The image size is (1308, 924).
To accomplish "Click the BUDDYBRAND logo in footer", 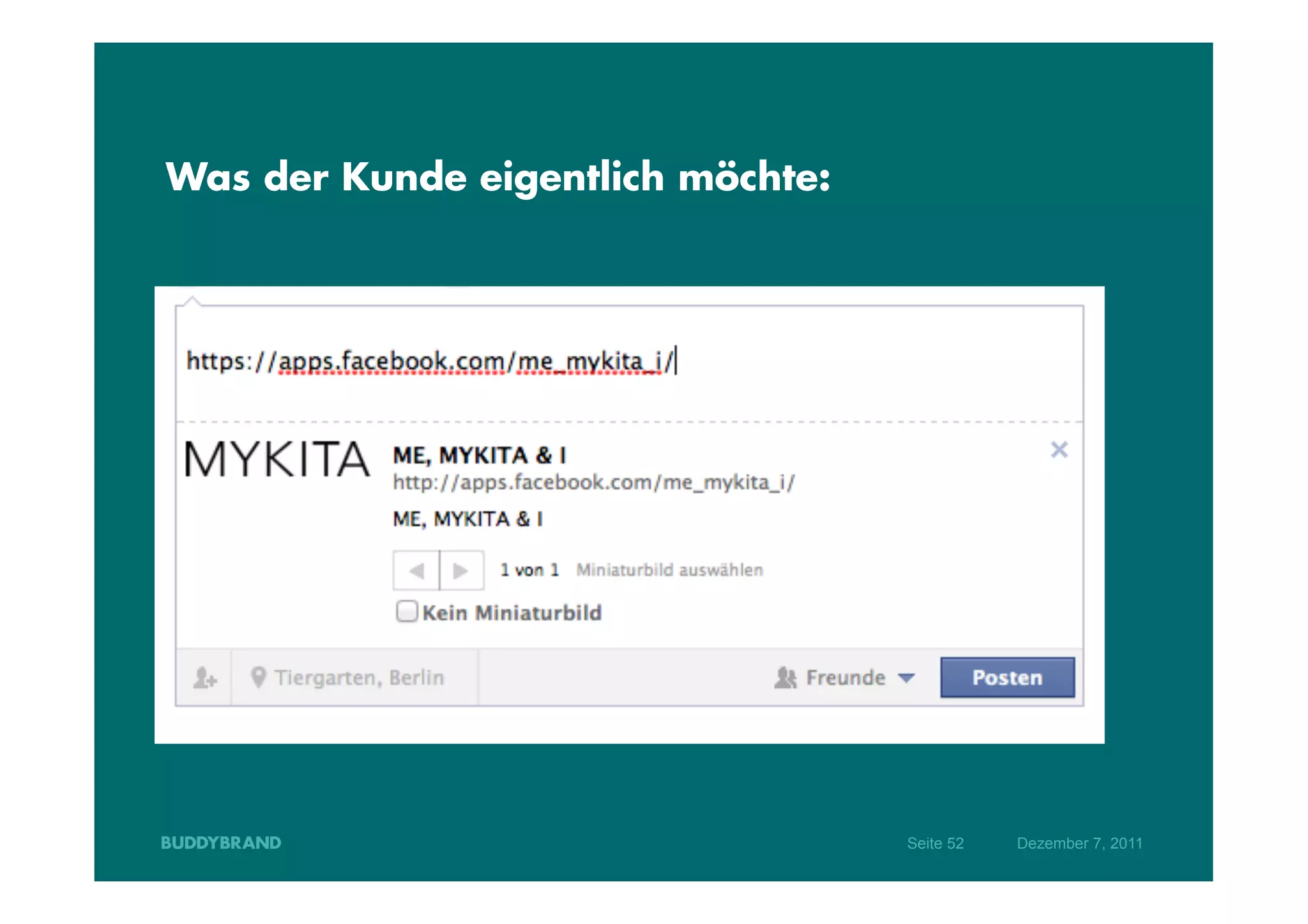I will pyautogui.click(x=221, y=843).
